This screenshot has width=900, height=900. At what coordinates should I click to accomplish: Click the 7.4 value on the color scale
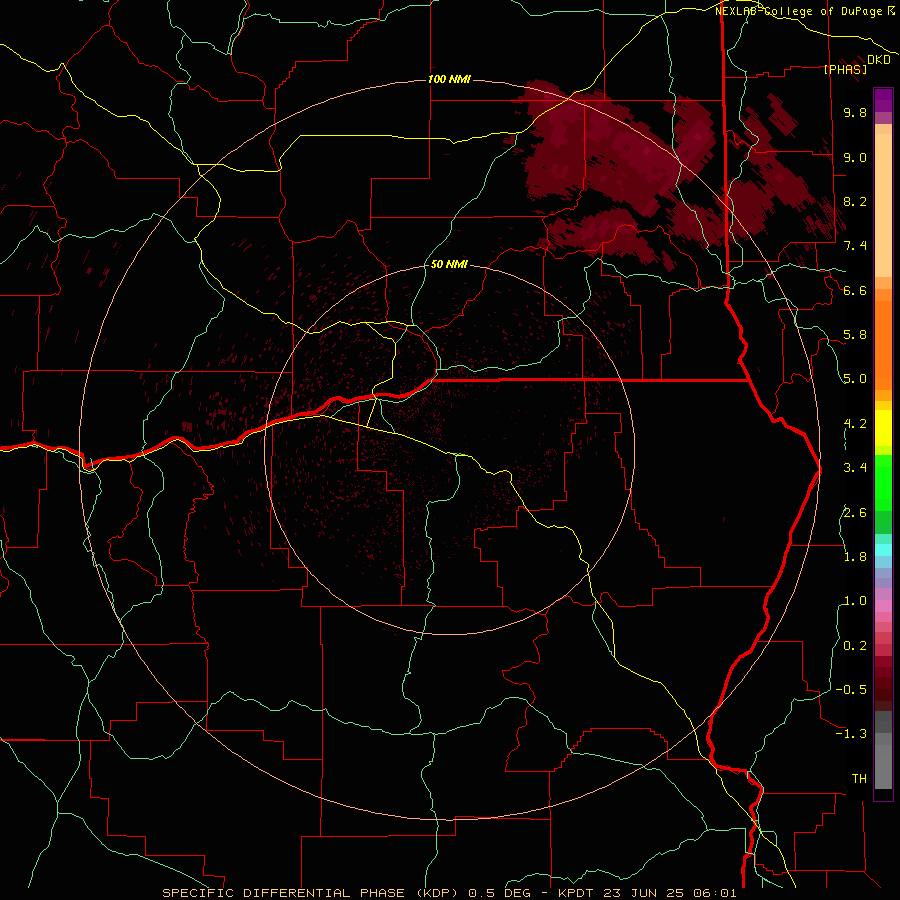click(855, 246)
